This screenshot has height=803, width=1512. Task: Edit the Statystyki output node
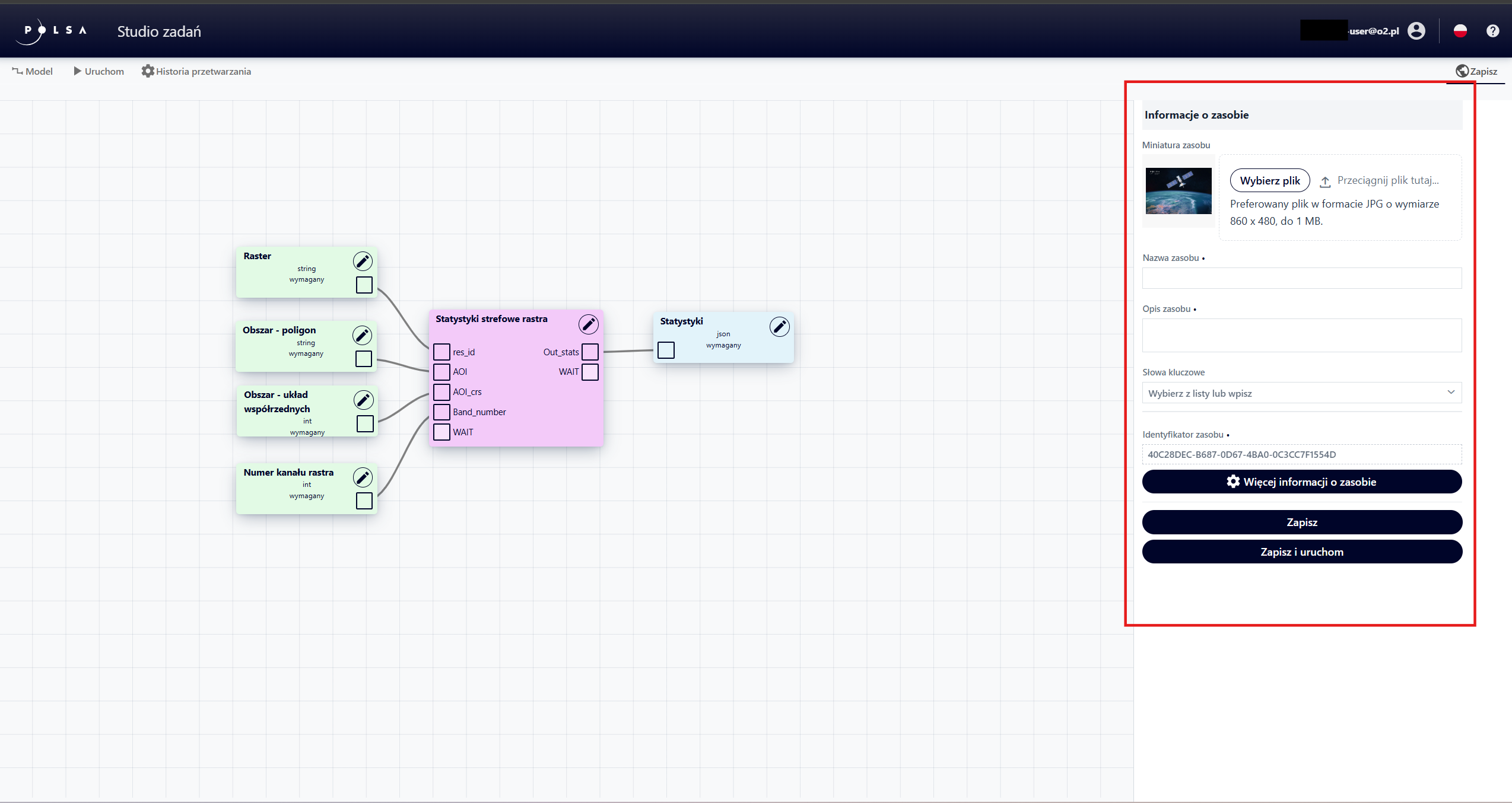tap(779, 326)
